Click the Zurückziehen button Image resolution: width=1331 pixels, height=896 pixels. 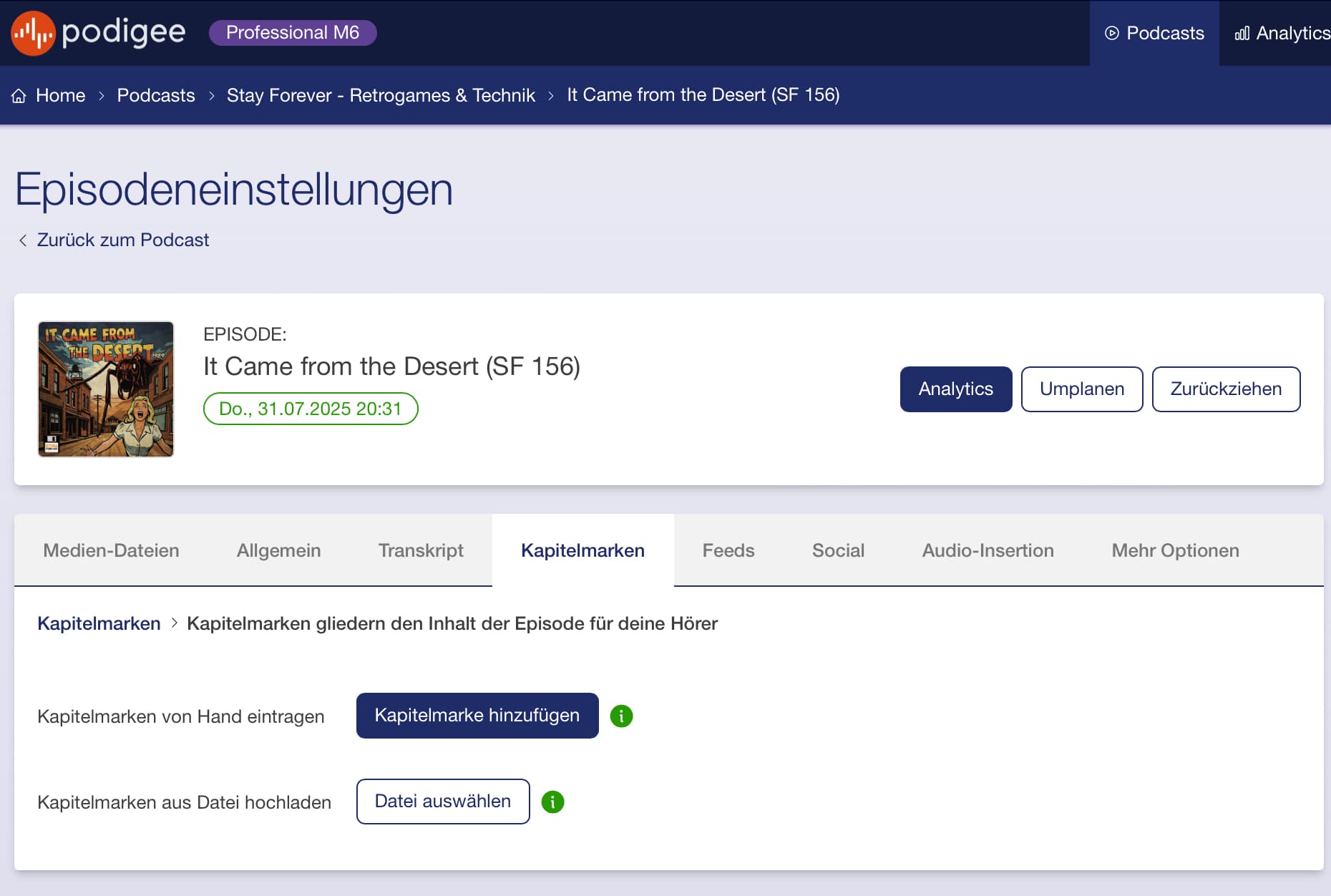tap(1227, 389)
